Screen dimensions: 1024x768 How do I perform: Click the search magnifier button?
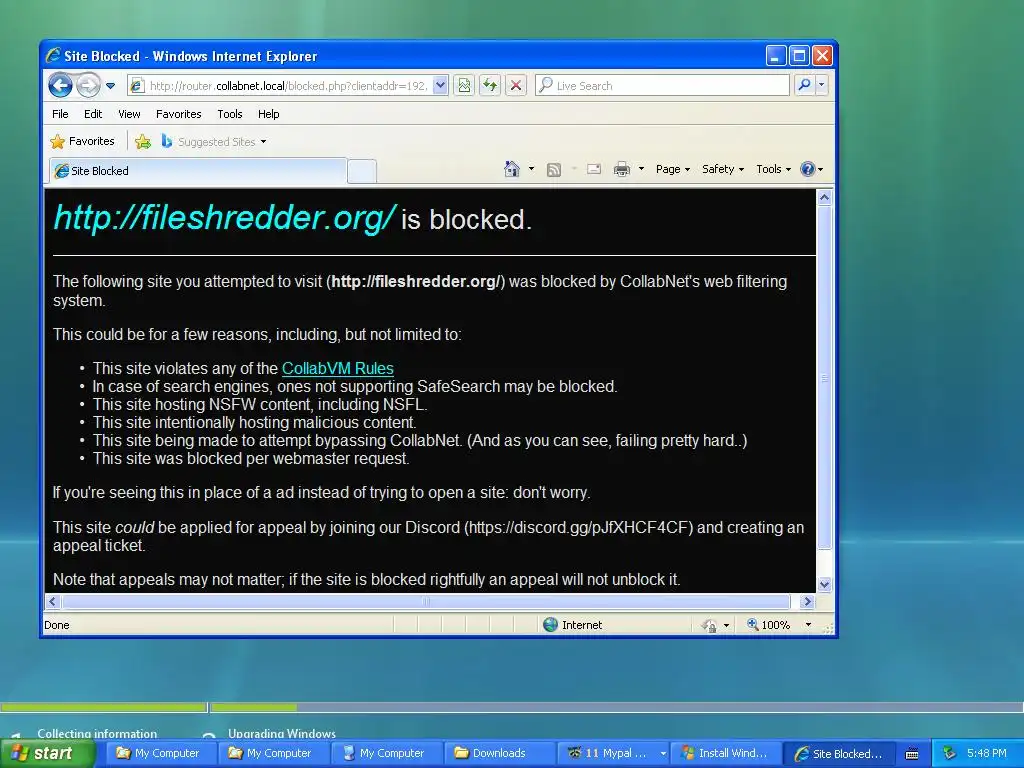[x=805, y=85]
